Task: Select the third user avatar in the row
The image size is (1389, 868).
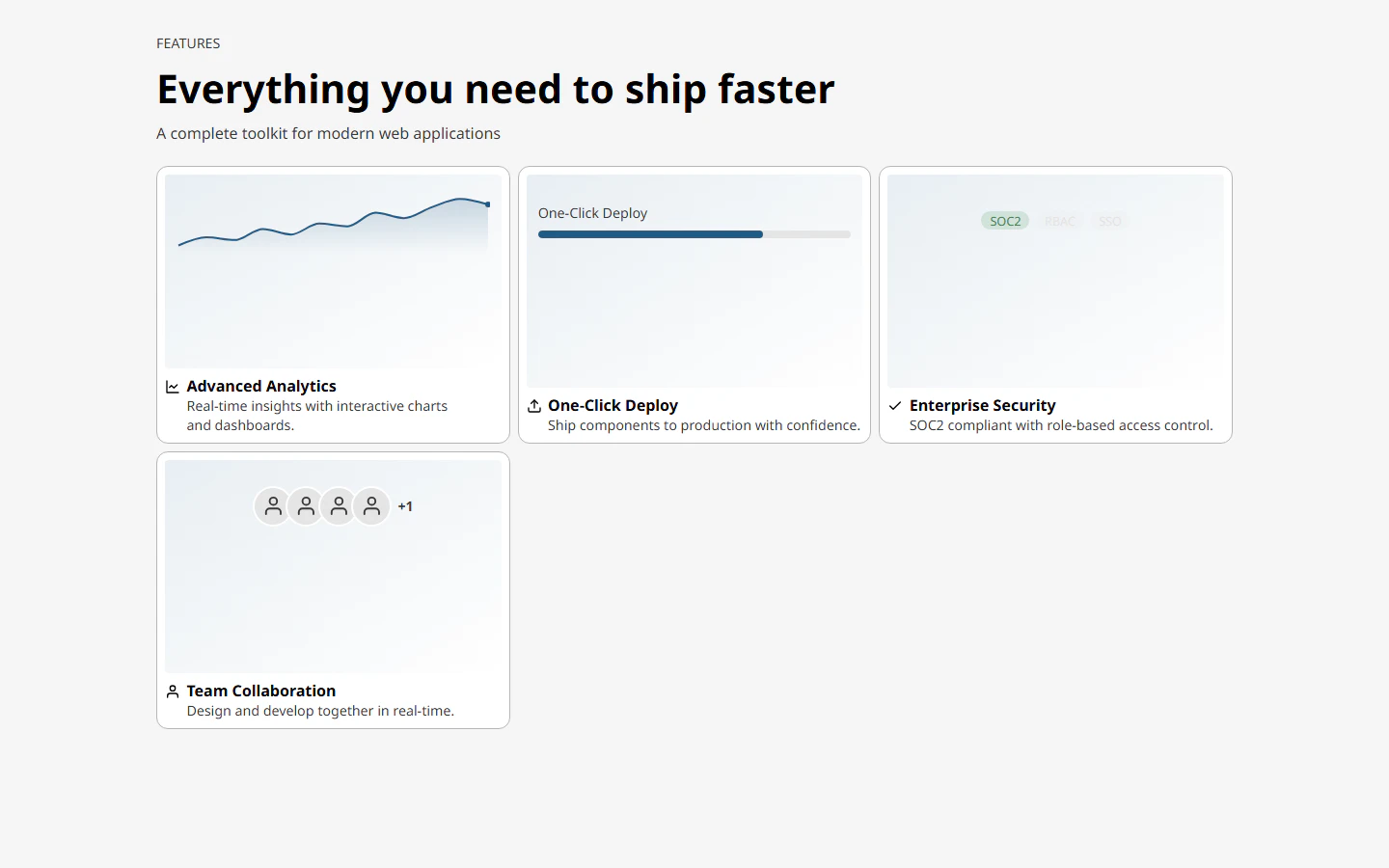Action: (x=339, y=506)
